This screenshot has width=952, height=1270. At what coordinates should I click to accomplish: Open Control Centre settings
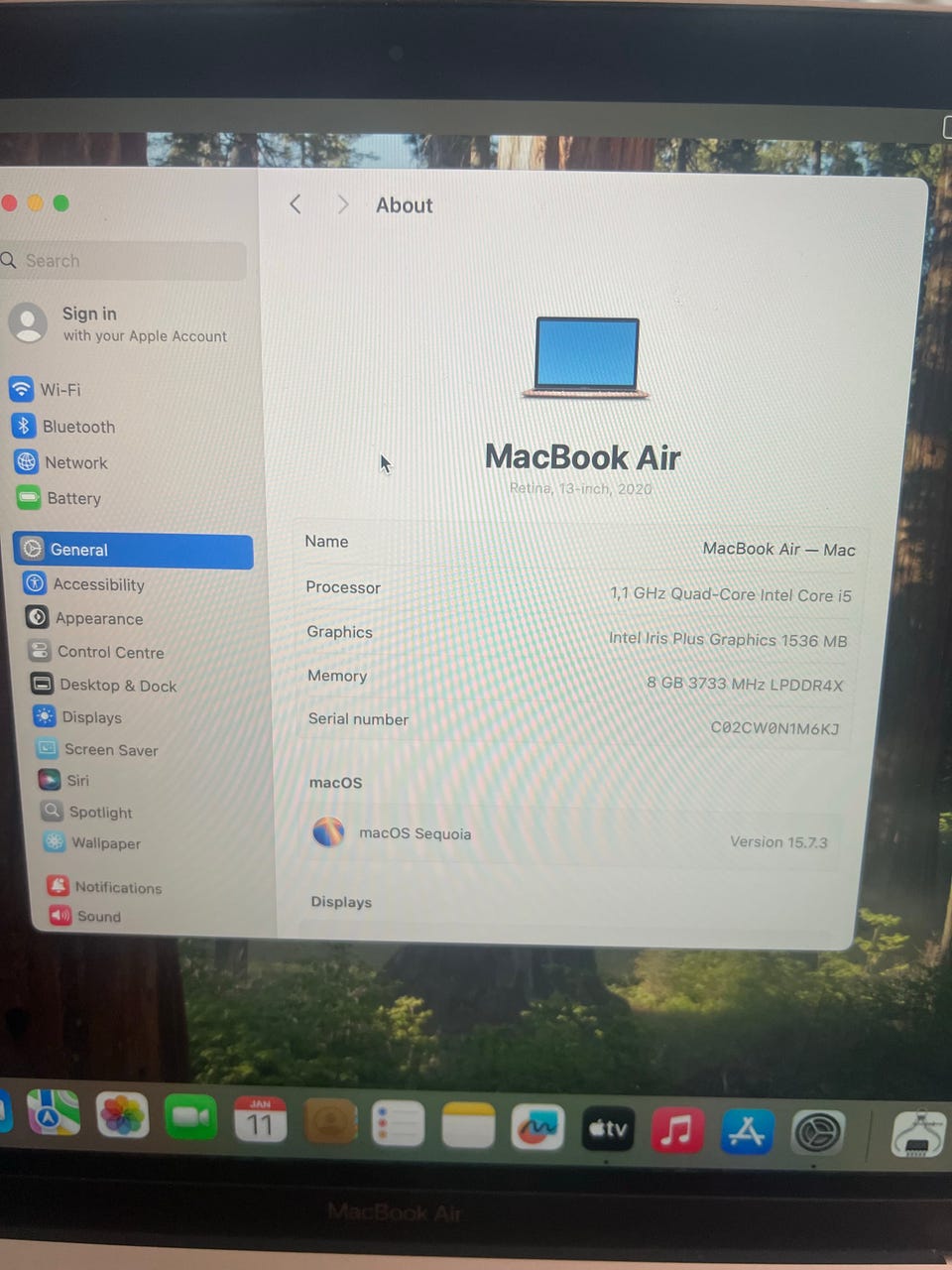(97, 651)
